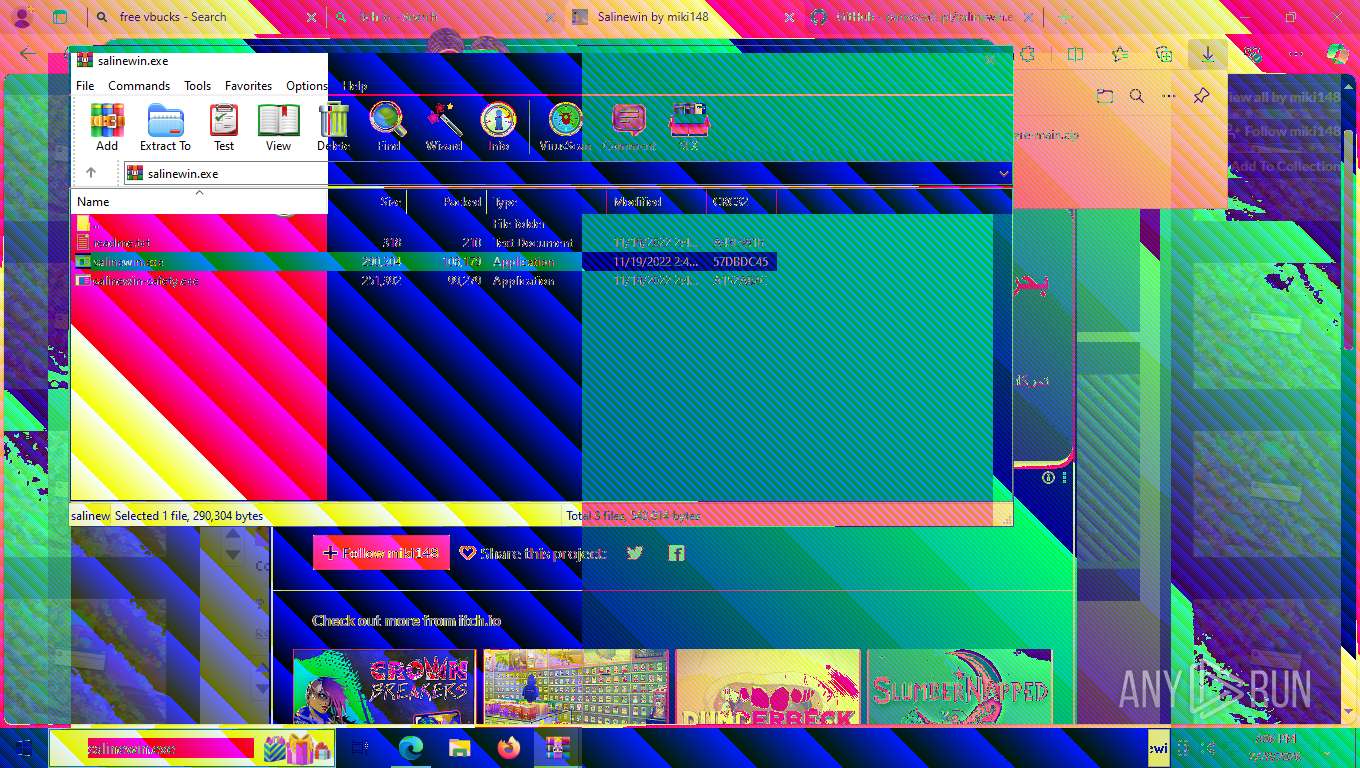1360x768 pixels.
Task: Click the Comment toolbar icon
Action: (x=628, y=127)
